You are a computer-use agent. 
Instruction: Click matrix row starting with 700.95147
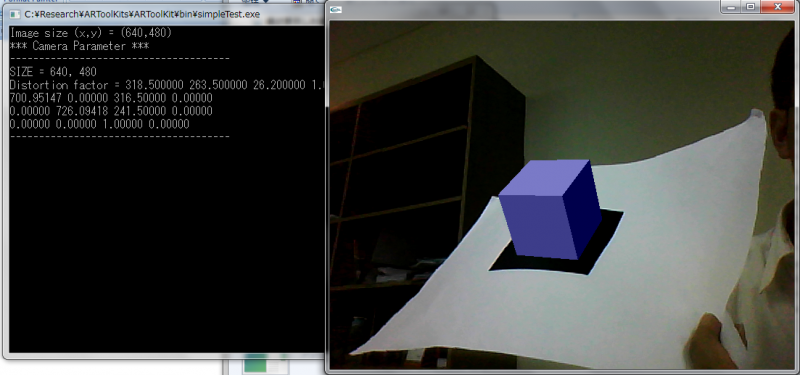pyautogui.click(x=111, y=98)
